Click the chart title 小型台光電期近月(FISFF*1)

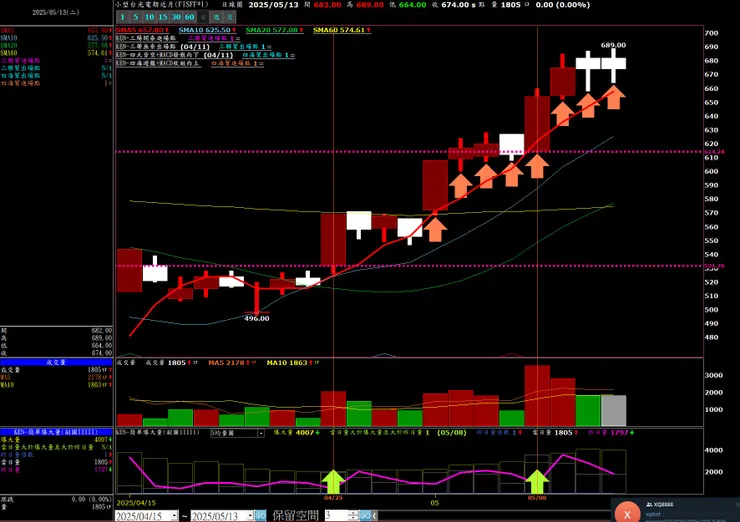[162, 5]
